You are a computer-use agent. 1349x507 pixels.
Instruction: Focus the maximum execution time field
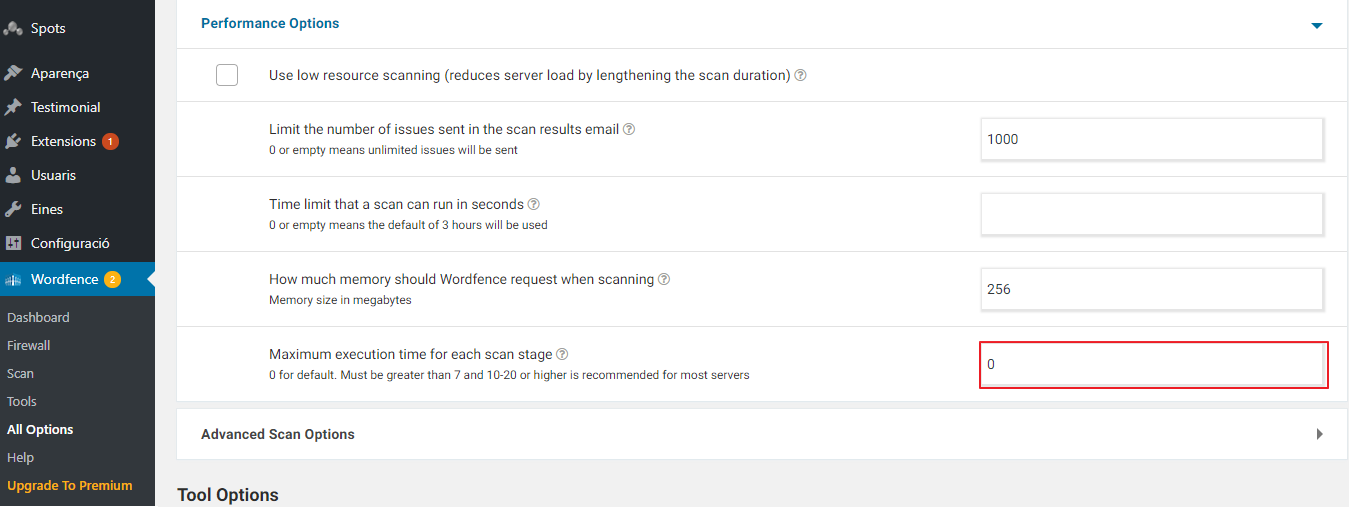click(1153, 365)
